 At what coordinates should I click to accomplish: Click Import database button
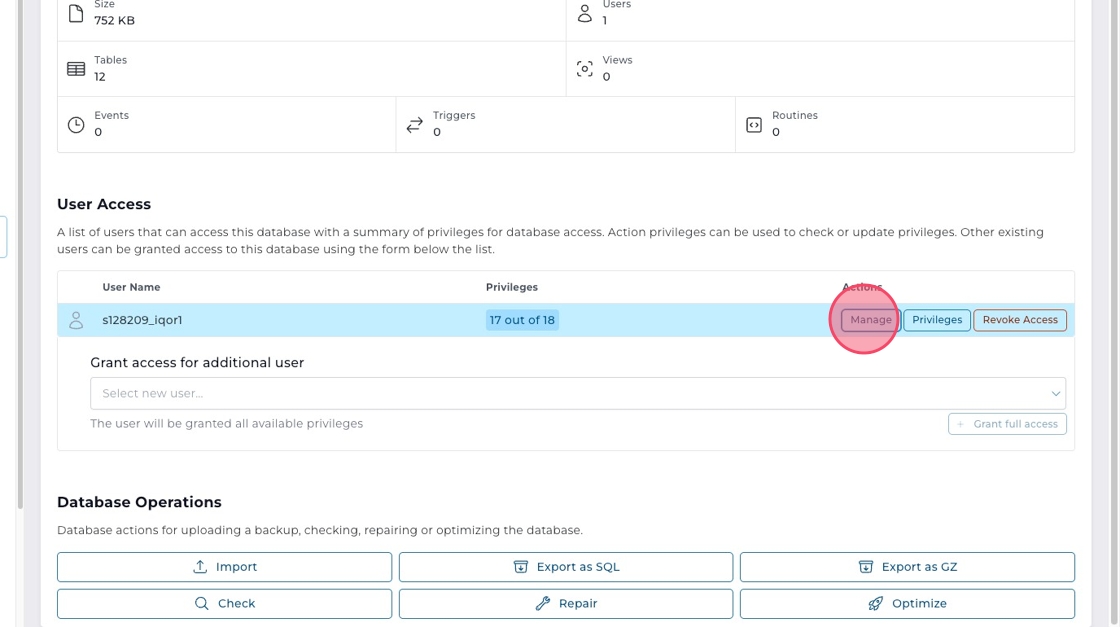224,567
